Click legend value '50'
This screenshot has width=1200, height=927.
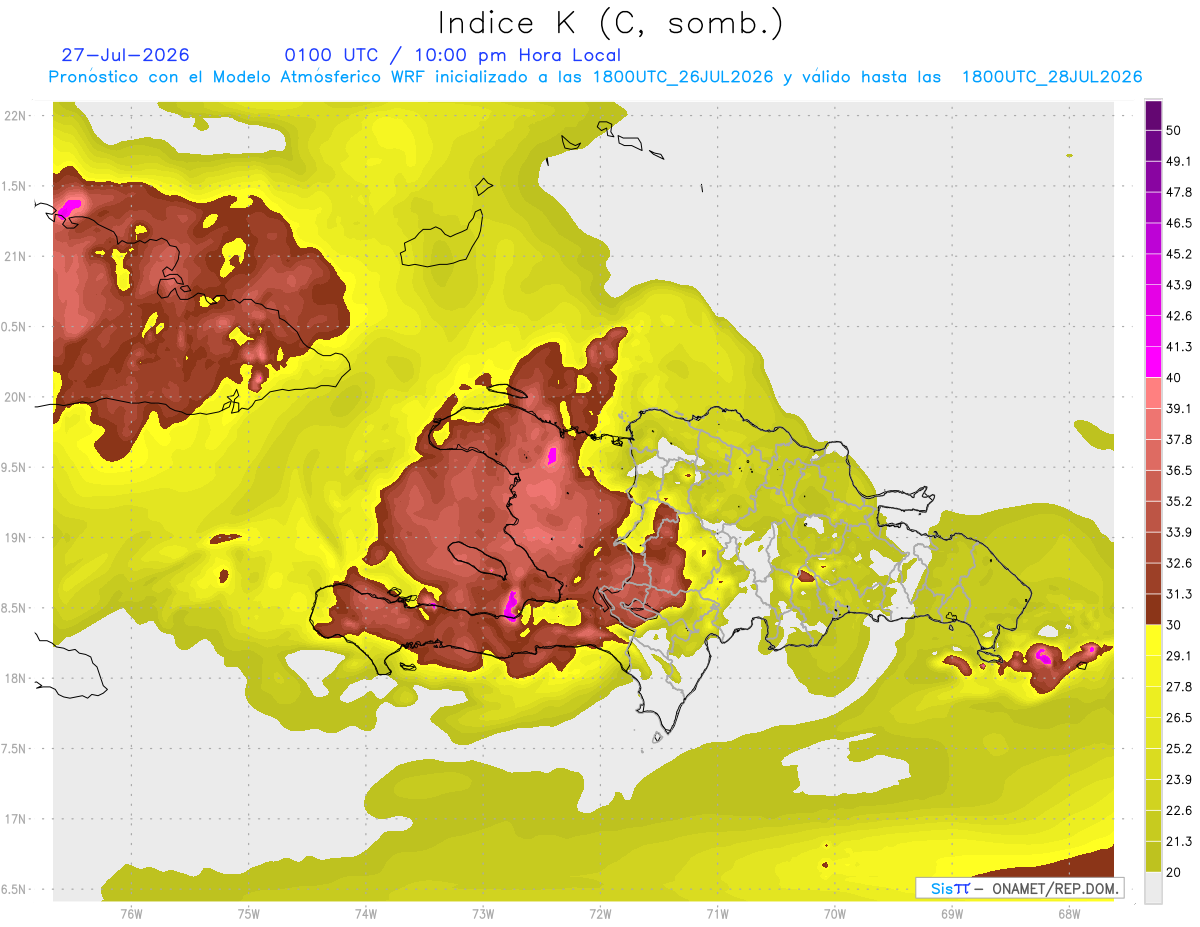click(1174, 131)
